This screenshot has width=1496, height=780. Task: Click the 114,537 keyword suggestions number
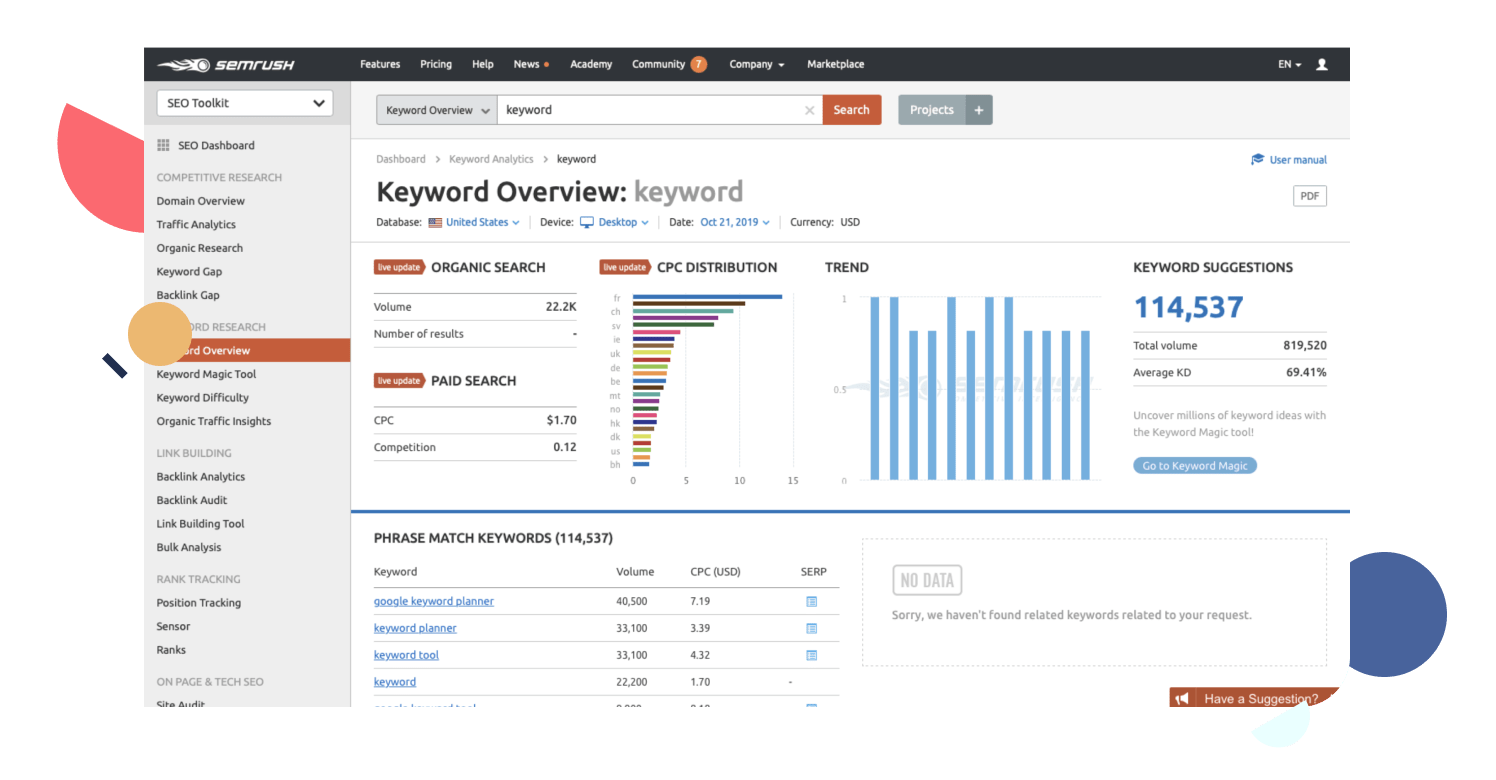pos(1189,307)
